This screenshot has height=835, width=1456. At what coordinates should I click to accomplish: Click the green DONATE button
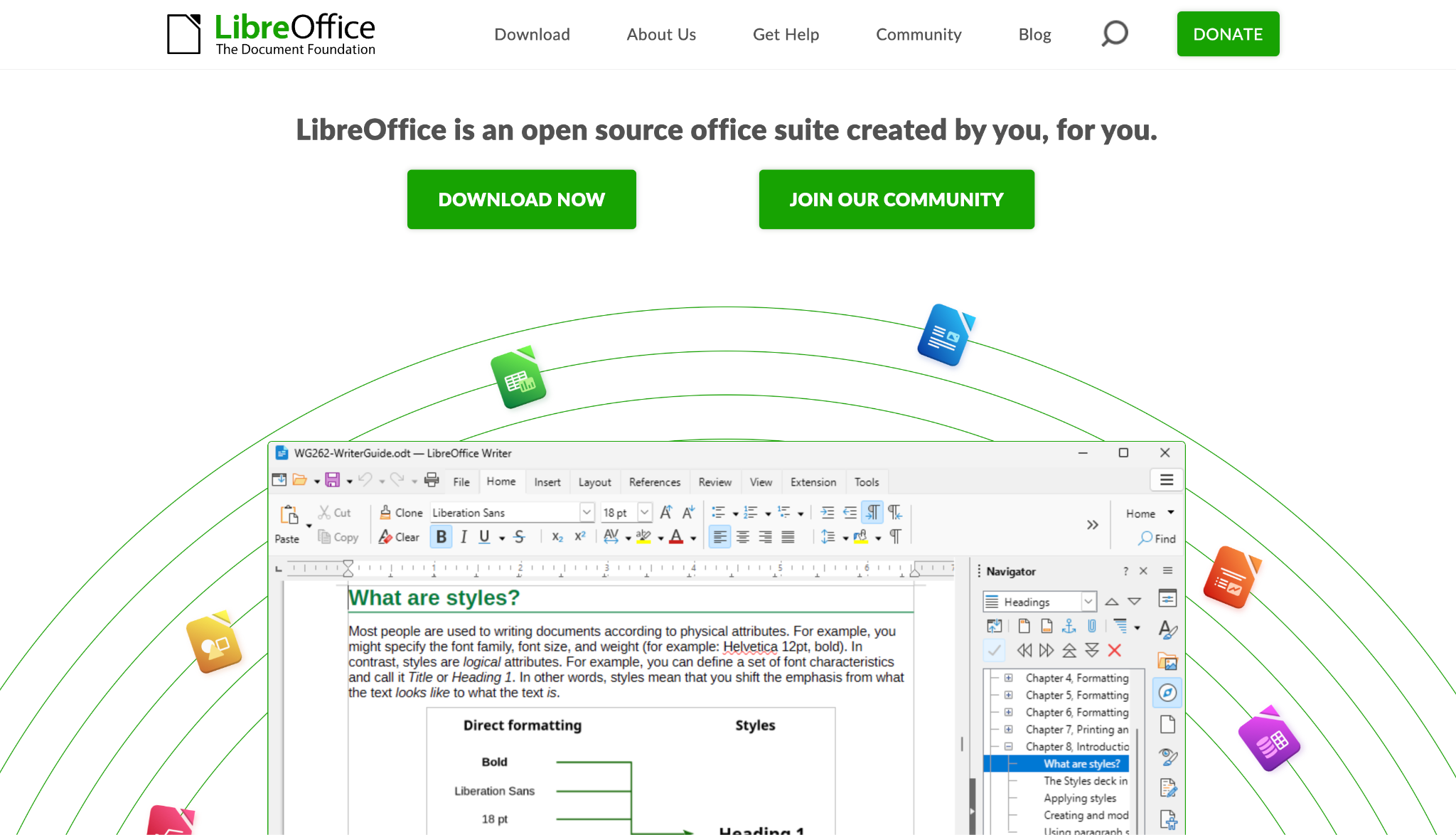(x=1228, y=34)
